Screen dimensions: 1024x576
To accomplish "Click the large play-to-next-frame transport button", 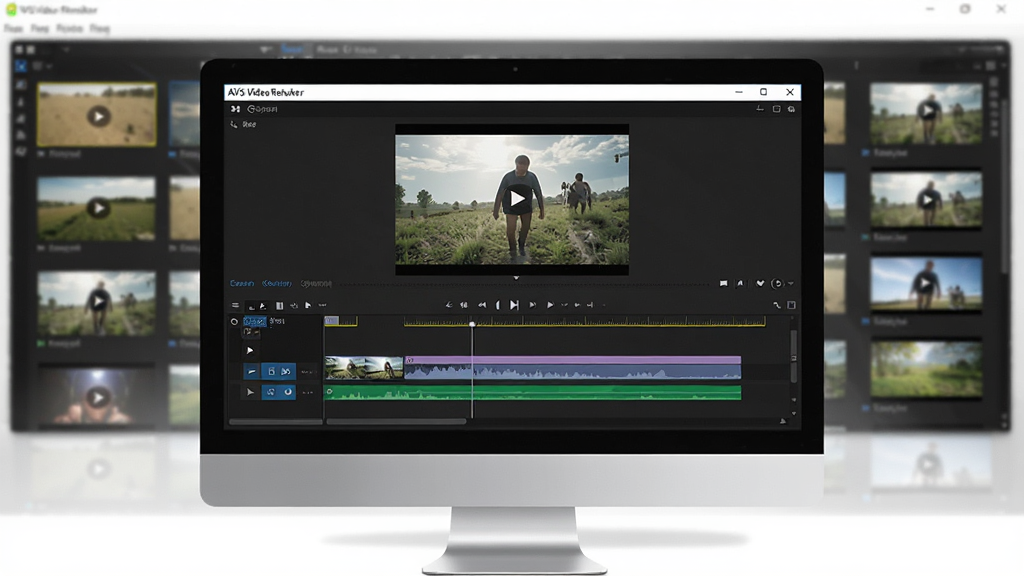I will (x=515, y=305).
